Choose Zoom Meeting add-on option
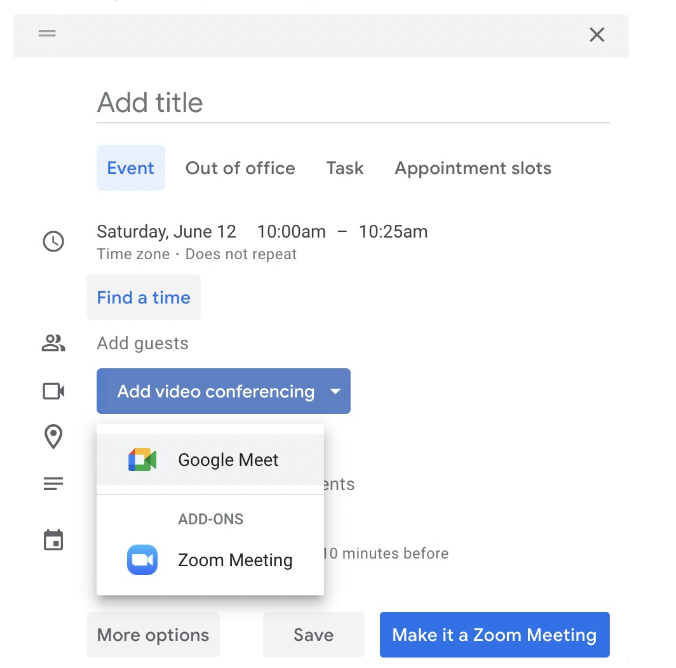The width and height of the screenshot is (676, 668). coord(210,560)
